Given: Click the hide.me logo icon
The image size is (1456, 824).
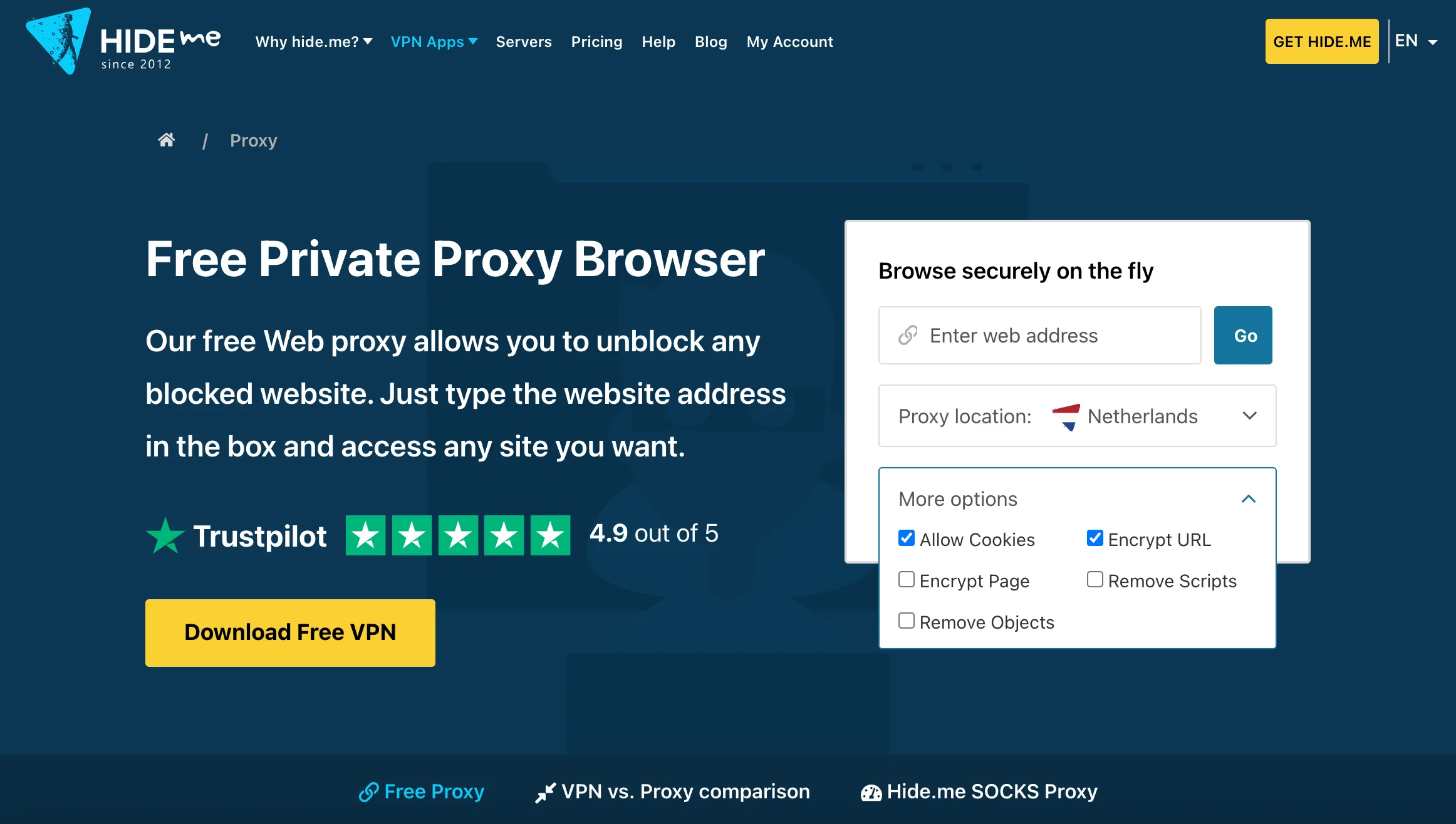Looking at the screenshot, I should pos(59,41).
